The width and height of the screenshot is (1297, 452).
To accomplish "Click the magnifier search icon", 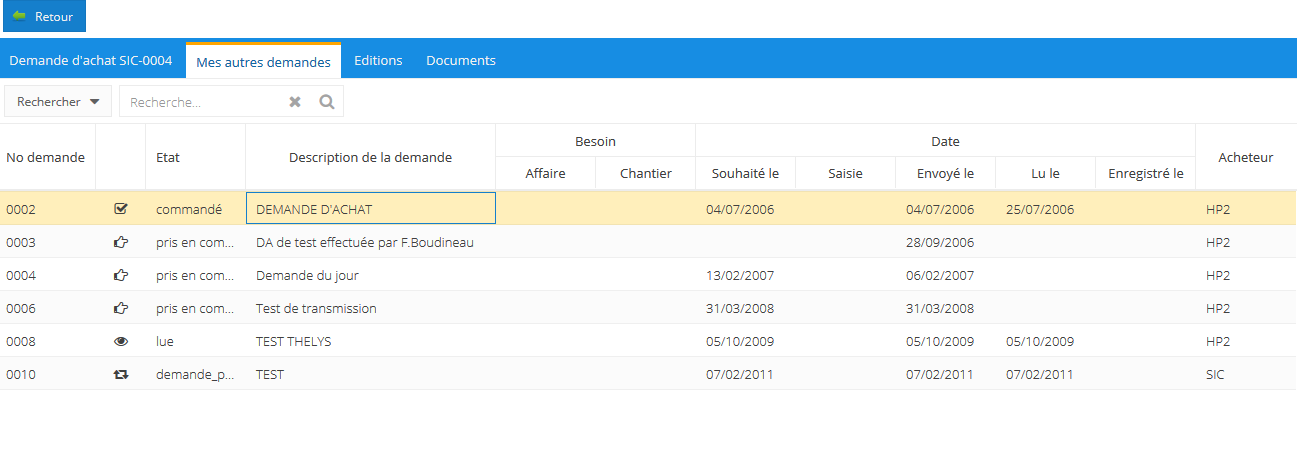I will coord(326,101).
